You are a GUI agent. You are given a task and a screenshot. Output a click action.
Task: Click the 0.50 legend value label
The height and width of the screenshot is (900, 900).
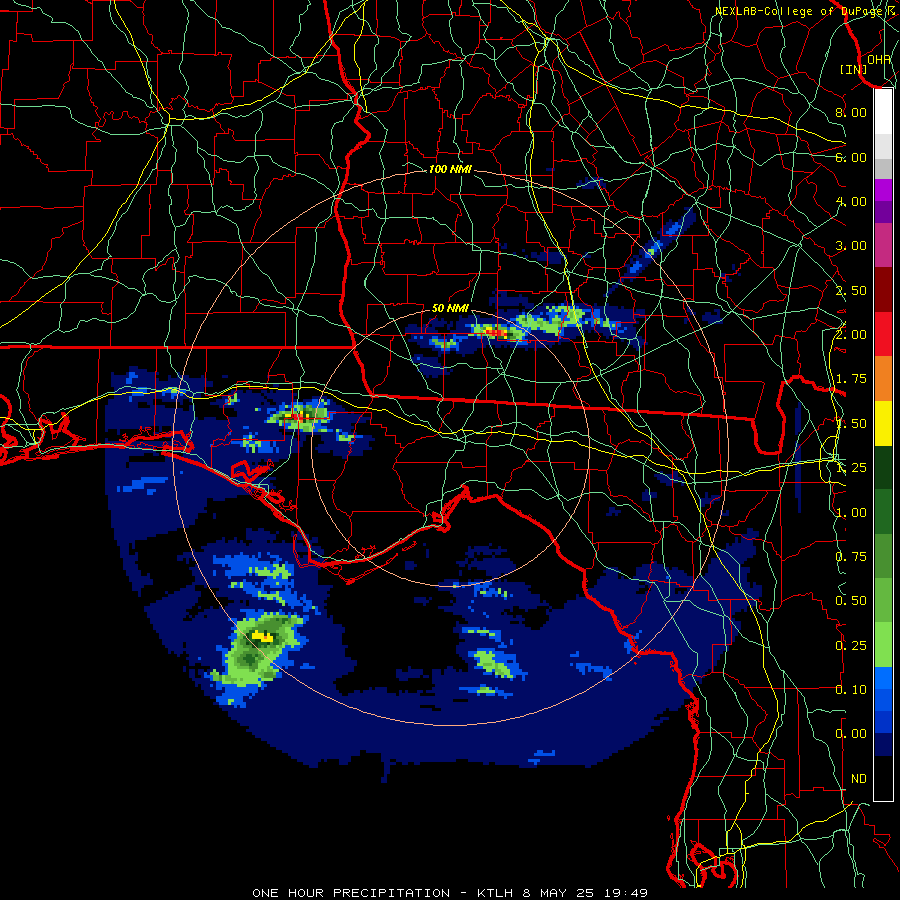point(851,601)
